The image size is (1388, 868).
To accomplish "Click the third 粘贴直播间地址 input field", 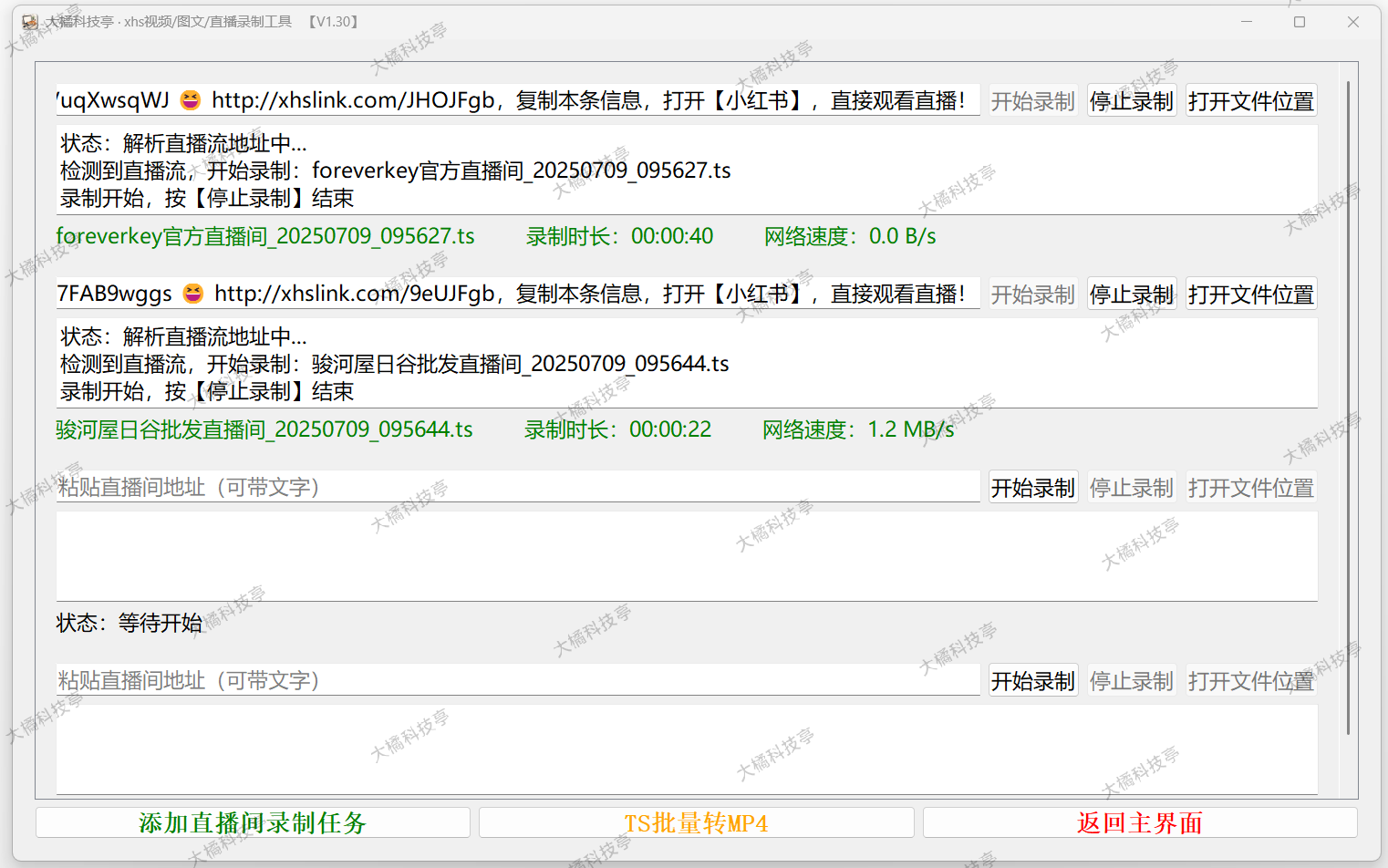I will [x=518, y=487].
